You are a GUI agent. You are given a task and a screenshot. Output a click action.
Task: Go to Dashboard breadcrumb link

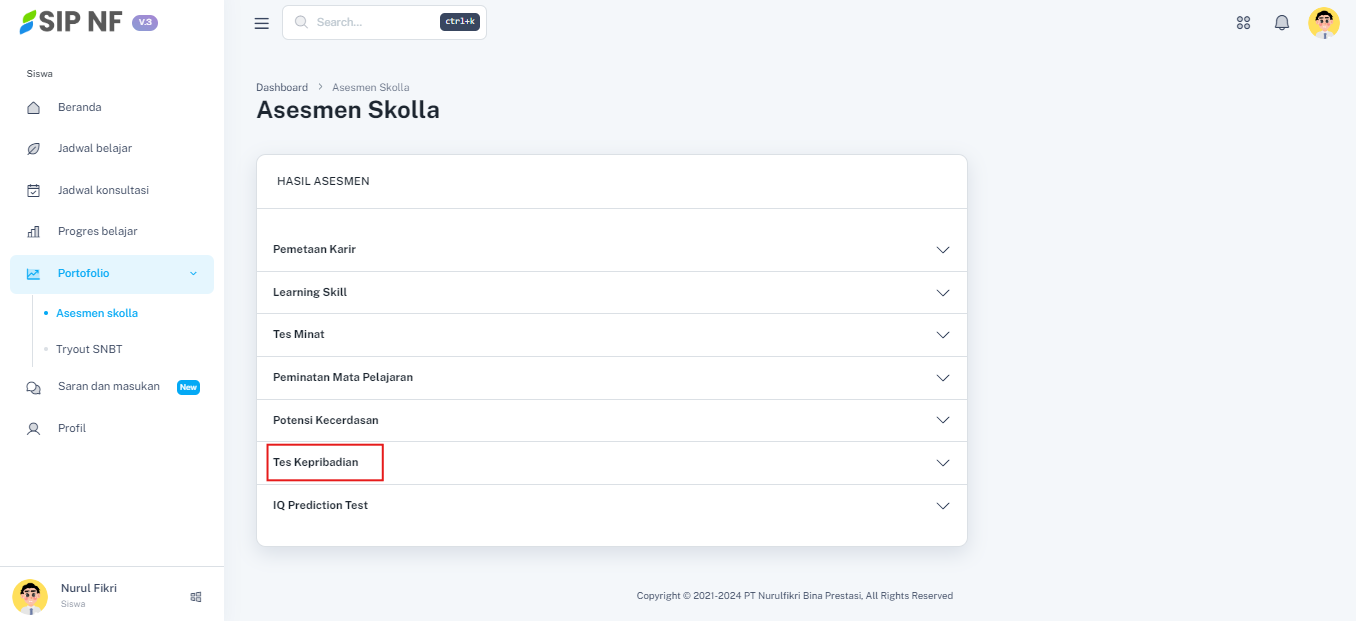(x=282, y=88)
